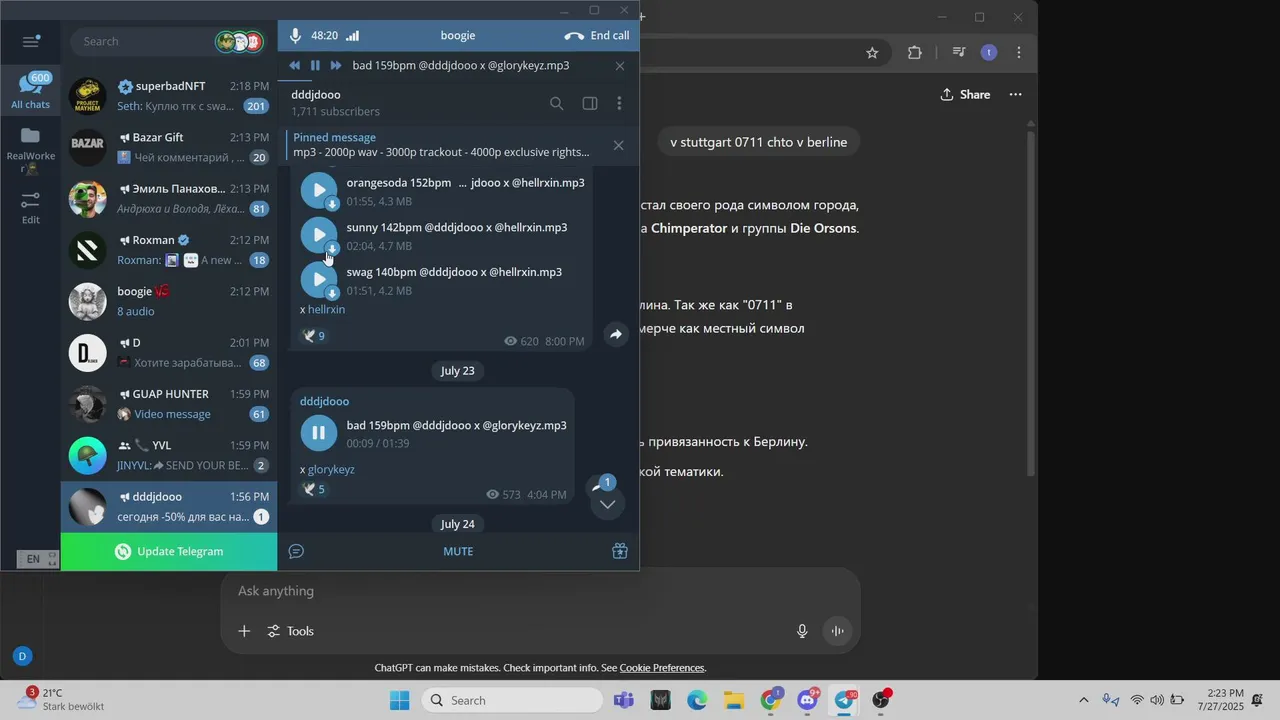Close the audio player bar
Image resolution: width=1280 pixels, height=720 pixels.
click(620, 66)
